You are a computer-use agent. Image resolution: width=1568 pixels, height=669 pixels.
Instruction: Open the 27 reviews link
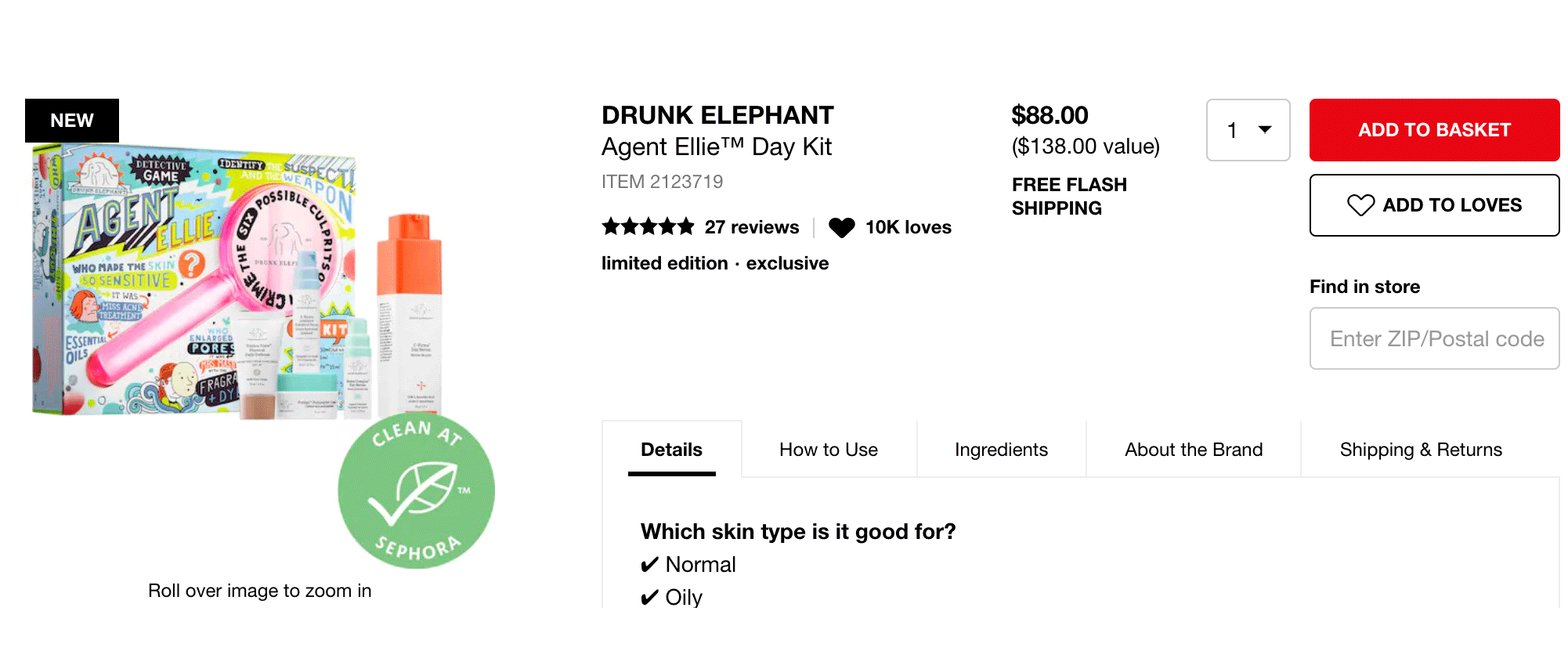(752, 227)
